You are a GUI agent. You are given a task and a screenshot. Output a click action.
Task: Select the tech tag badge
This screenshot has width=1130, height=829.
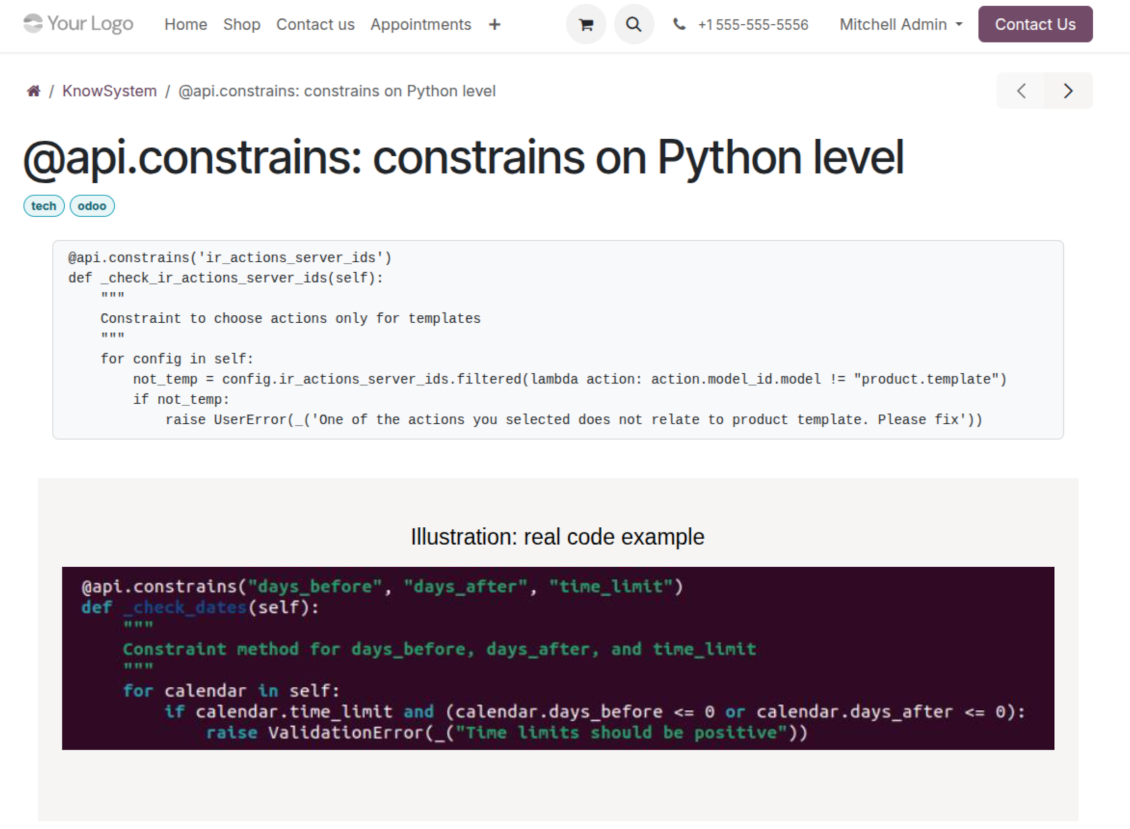click(44, 206)
